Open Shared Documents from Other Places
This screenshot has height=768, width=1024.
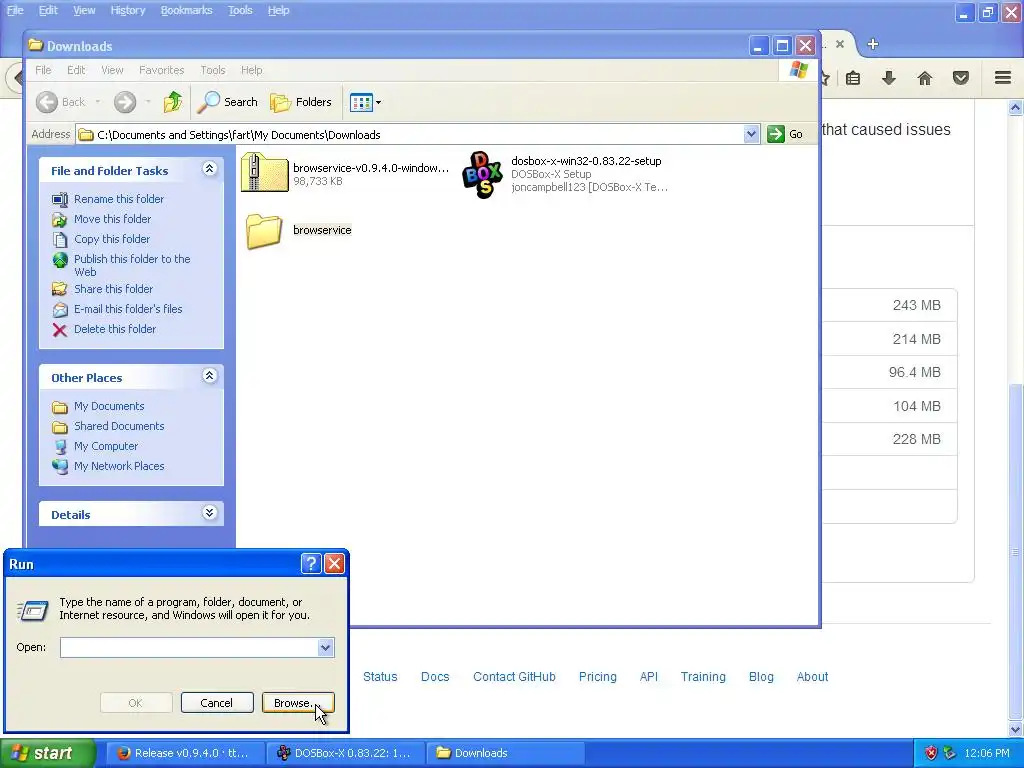119,426
